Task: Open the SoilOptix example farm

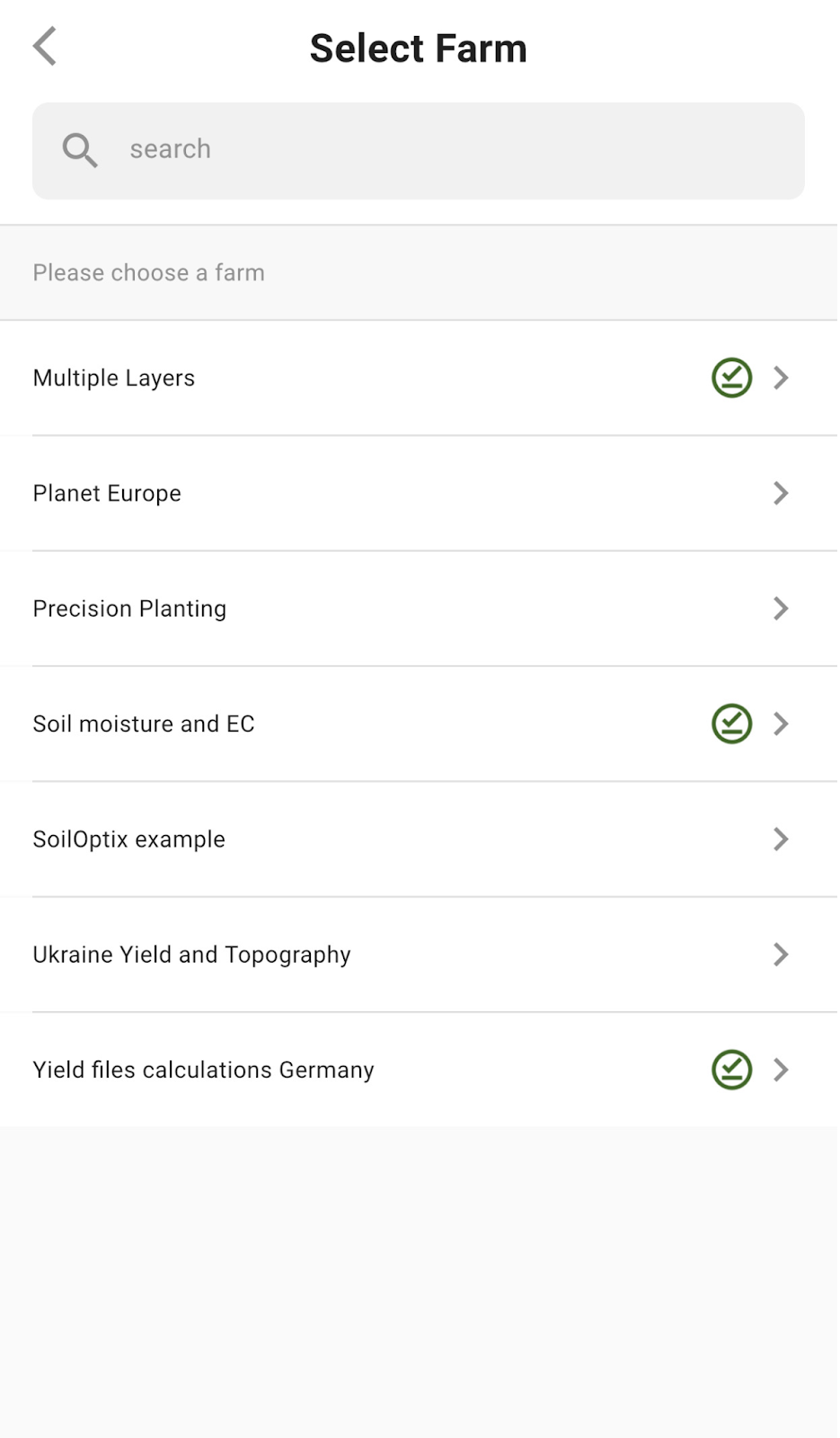Action: [x=128, y=839]
